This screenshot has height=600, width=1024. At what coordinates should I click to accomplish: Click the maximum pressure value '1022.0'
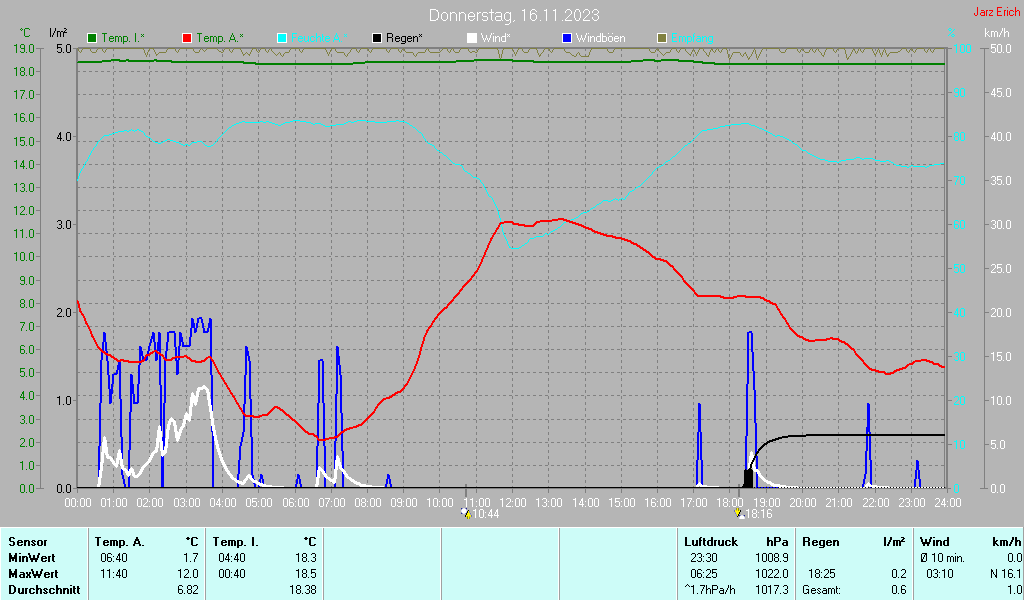772,574
